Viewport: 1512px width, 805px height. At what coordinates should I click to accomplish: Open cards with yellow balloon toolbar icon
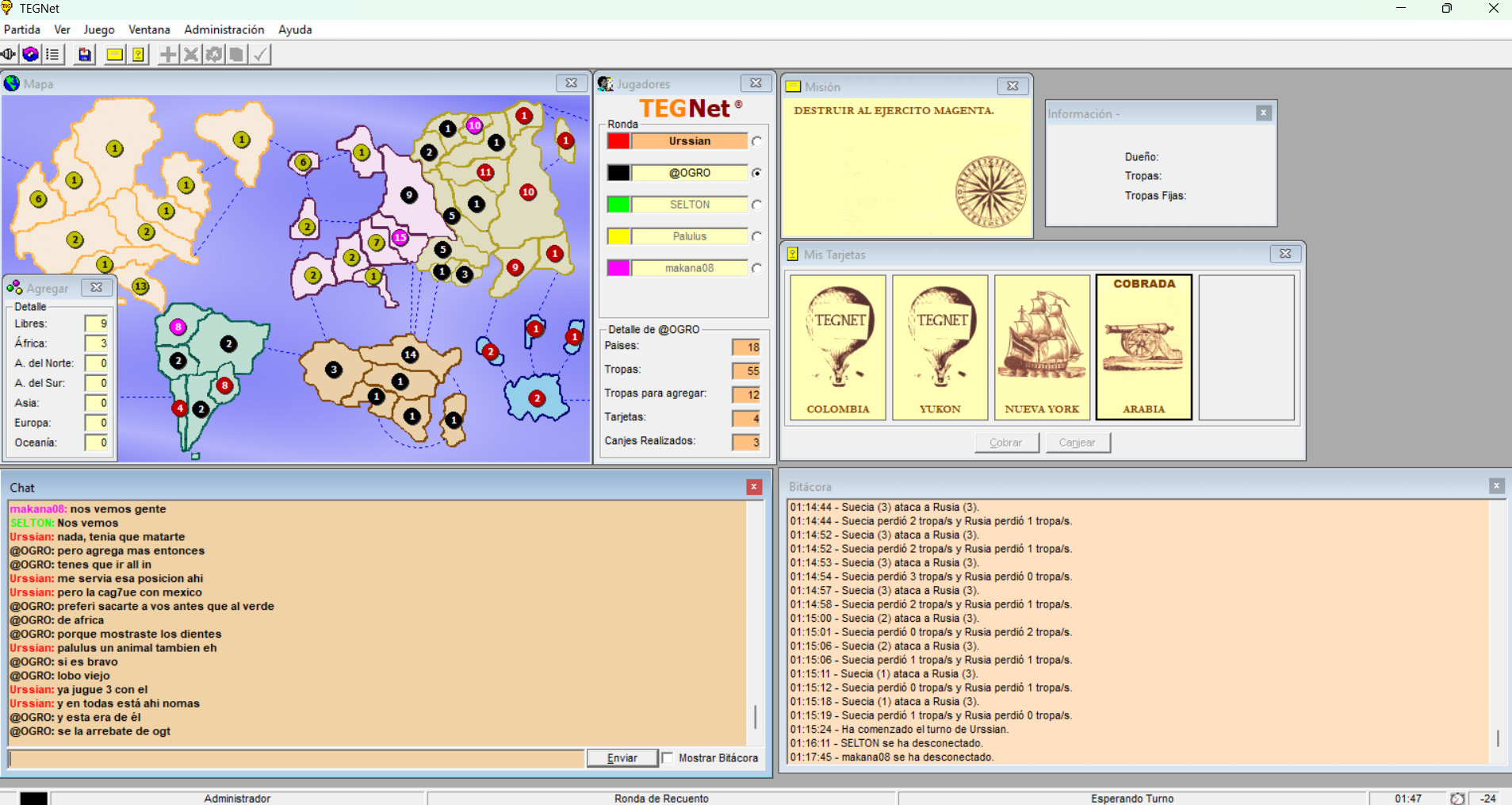coord(138,55)
